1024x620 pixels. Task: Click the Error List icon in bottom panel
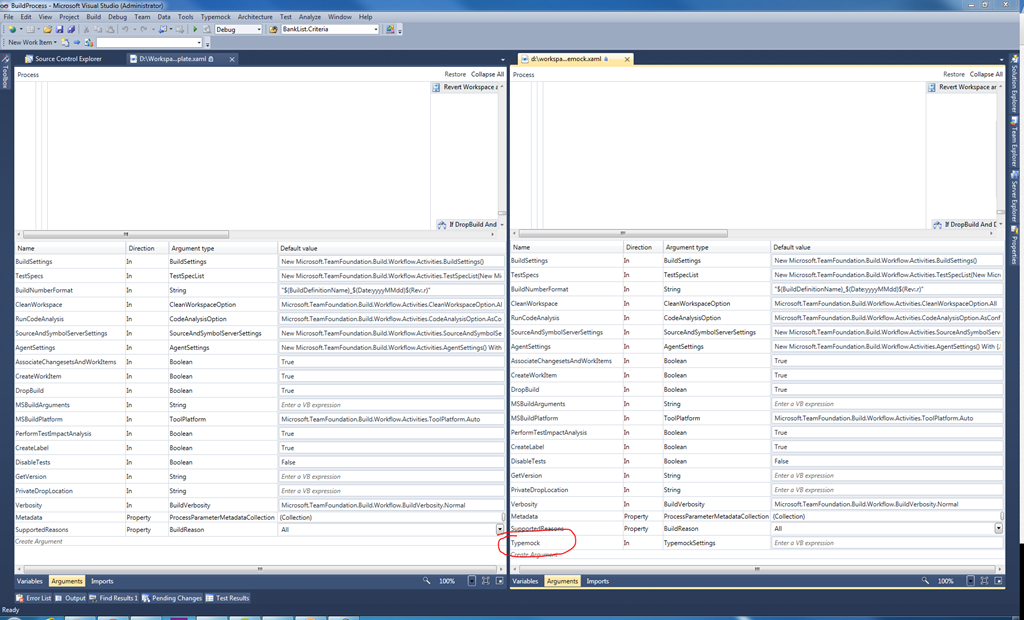coord(20,598)
